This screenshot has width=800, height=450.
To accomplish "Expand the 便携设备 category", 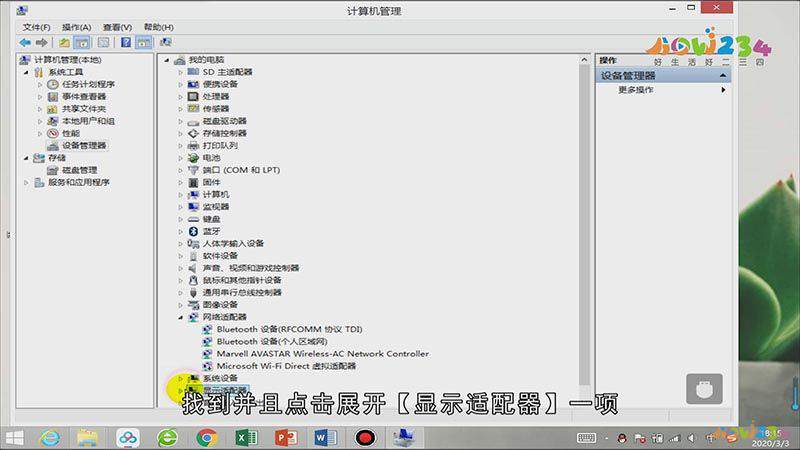I will click(181, 85).
